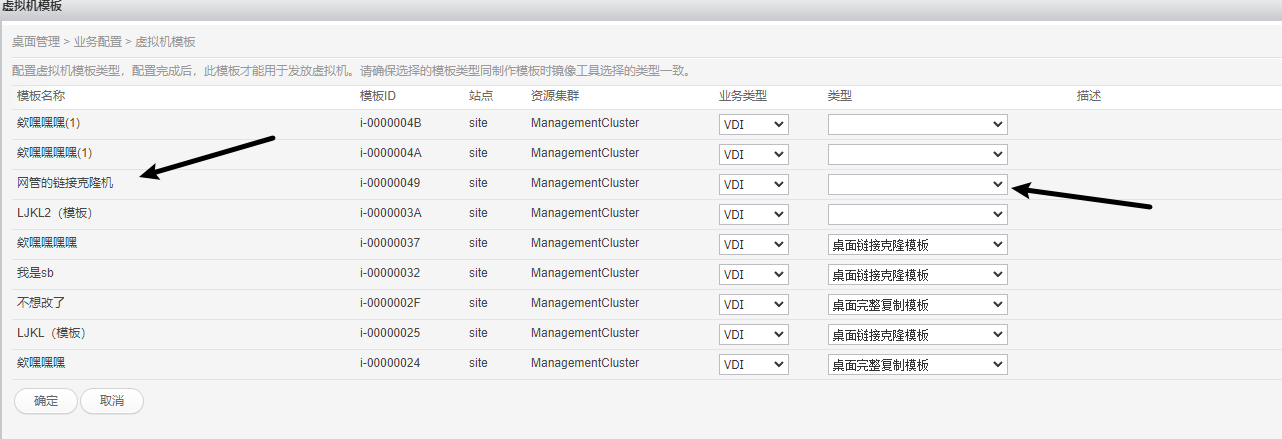The width and height of the screenshot is (1282, 439).
Task: Open the 业务类型 dropdown for template i-0000004B
Action: click(753, 124)
